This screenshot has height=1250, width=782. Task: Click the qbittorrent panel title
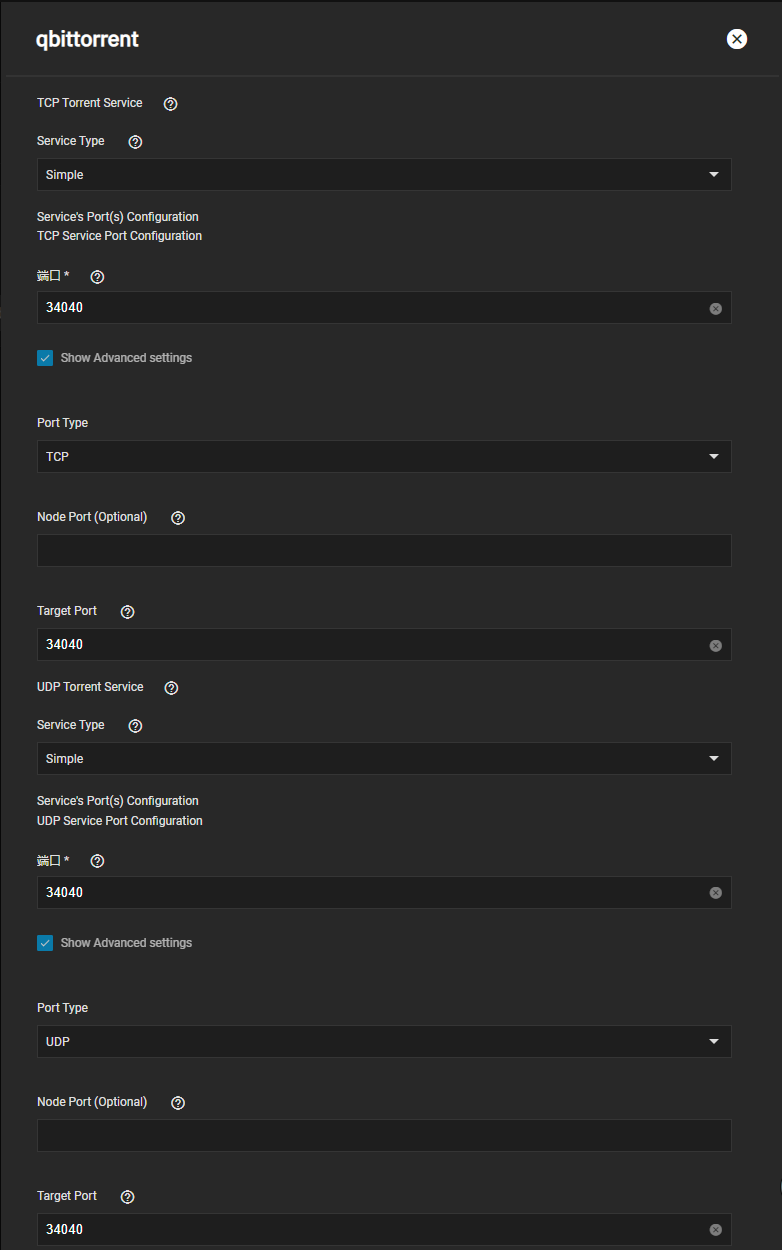coord(87,40)
